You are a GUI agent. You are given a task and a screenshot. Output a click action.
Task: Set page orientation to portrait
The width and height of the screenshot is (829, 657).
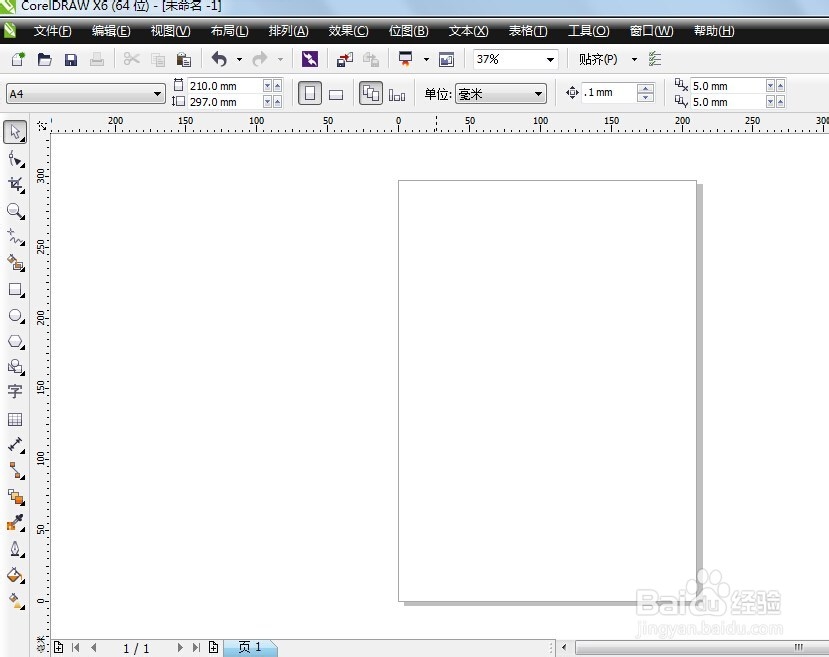pos(310,94)
